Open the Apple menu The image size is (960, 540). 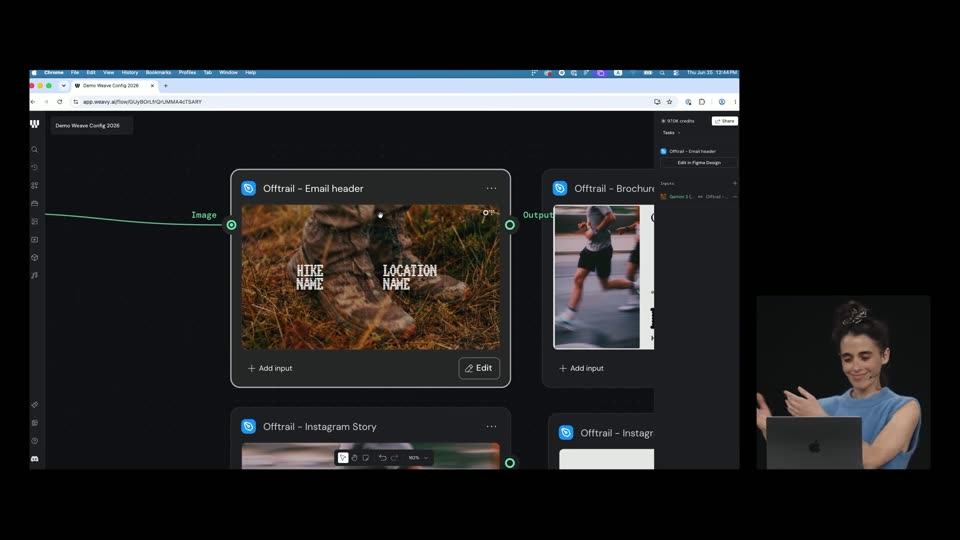pos(34,72)
